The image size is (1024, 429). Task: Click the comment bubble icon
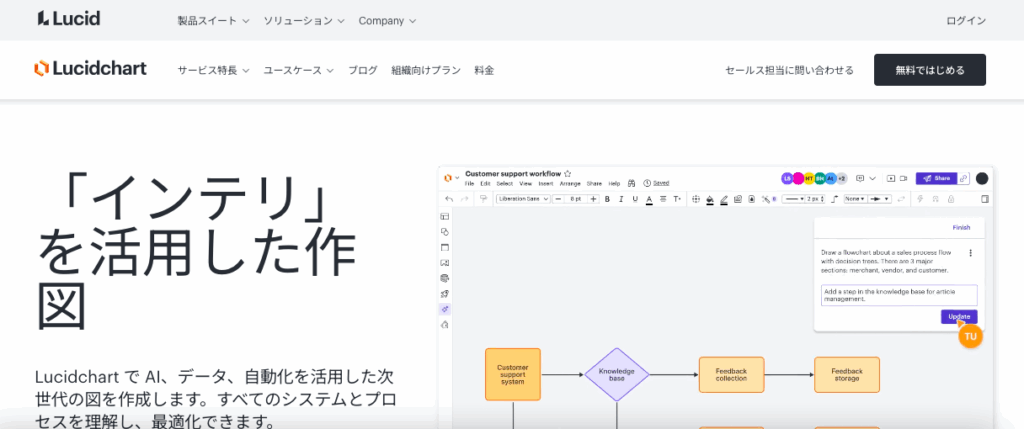coord(860,178)
